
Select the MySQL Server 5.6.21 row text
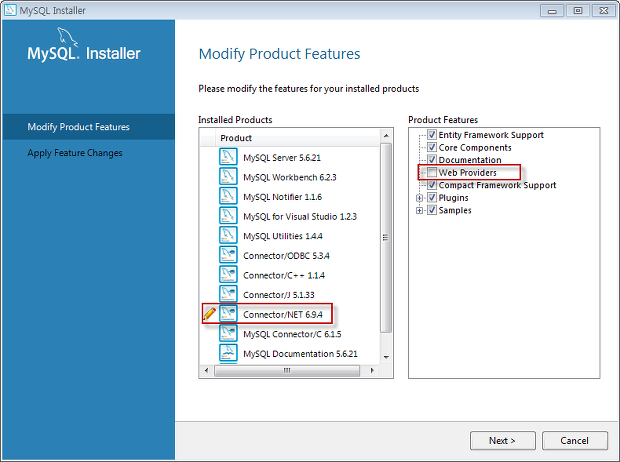coord(282,157)
